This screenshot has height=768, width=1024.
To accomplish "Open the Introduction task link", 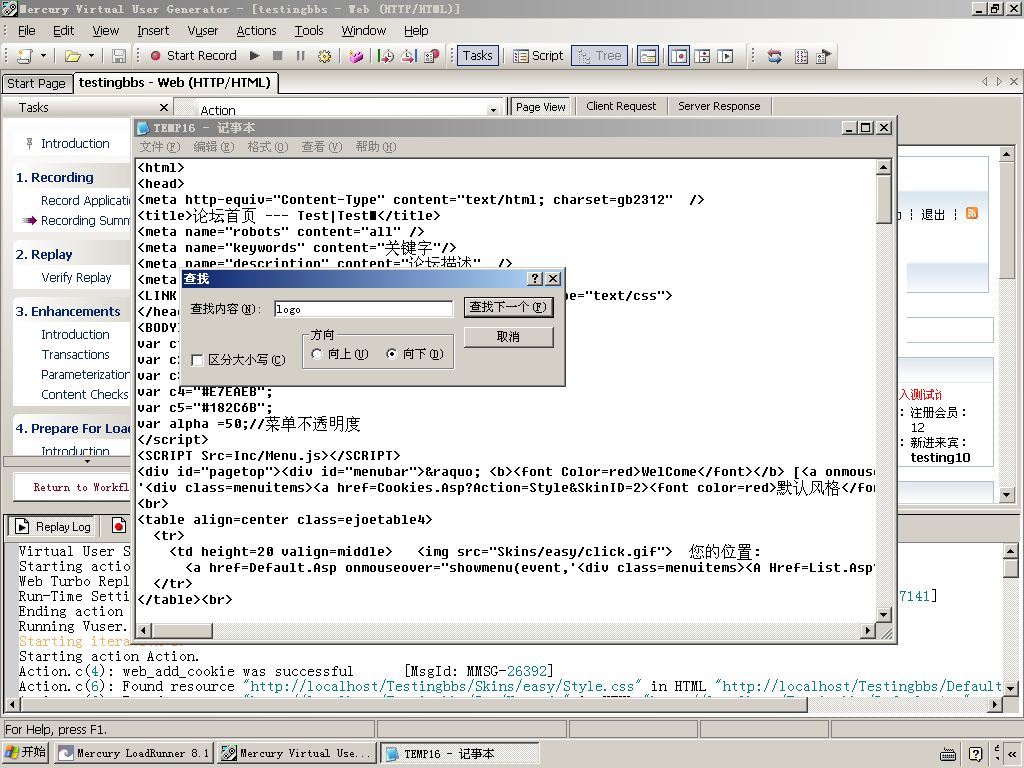I will tap(75, 144).
